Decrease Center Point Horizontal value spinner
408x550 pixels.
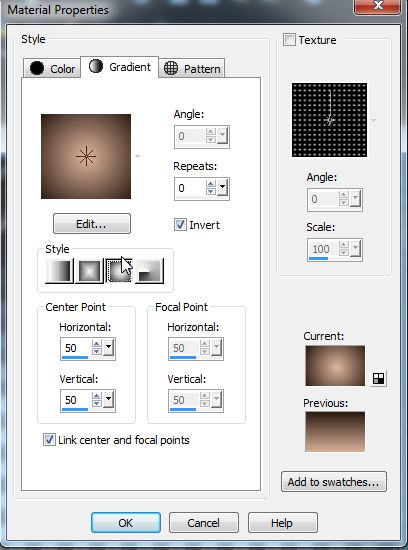click(96, 351)
